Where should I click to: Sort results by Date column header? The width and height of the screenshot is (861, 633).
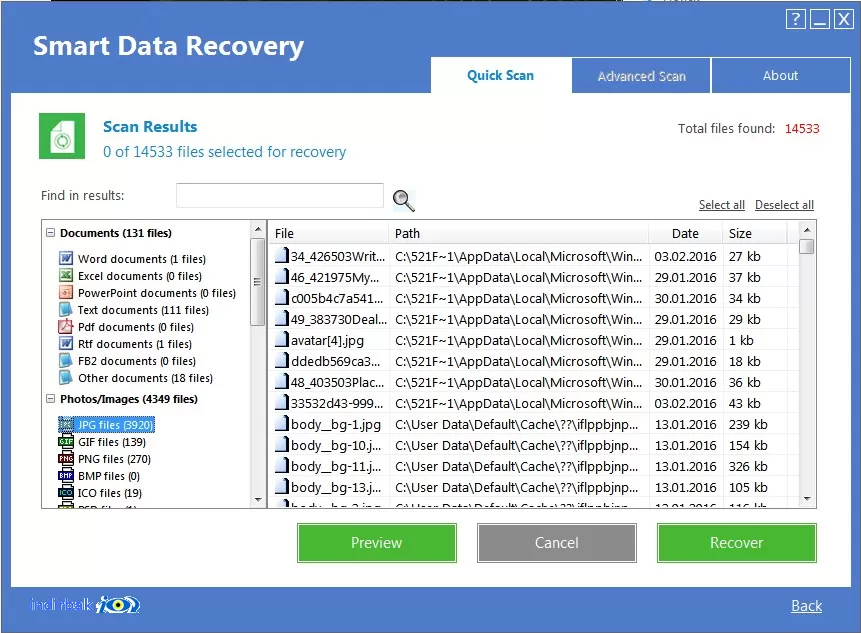point(685,233)
